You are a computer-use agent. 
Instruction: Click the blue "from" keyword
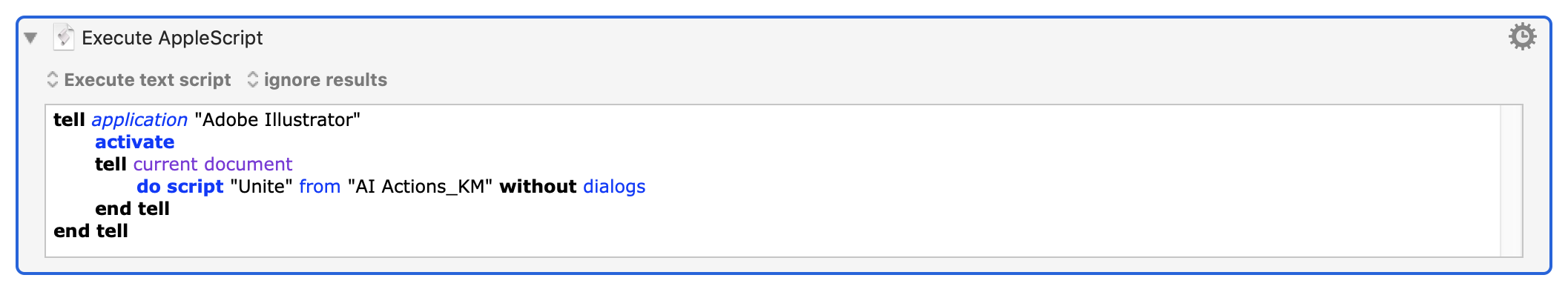(x=320, y=186)
